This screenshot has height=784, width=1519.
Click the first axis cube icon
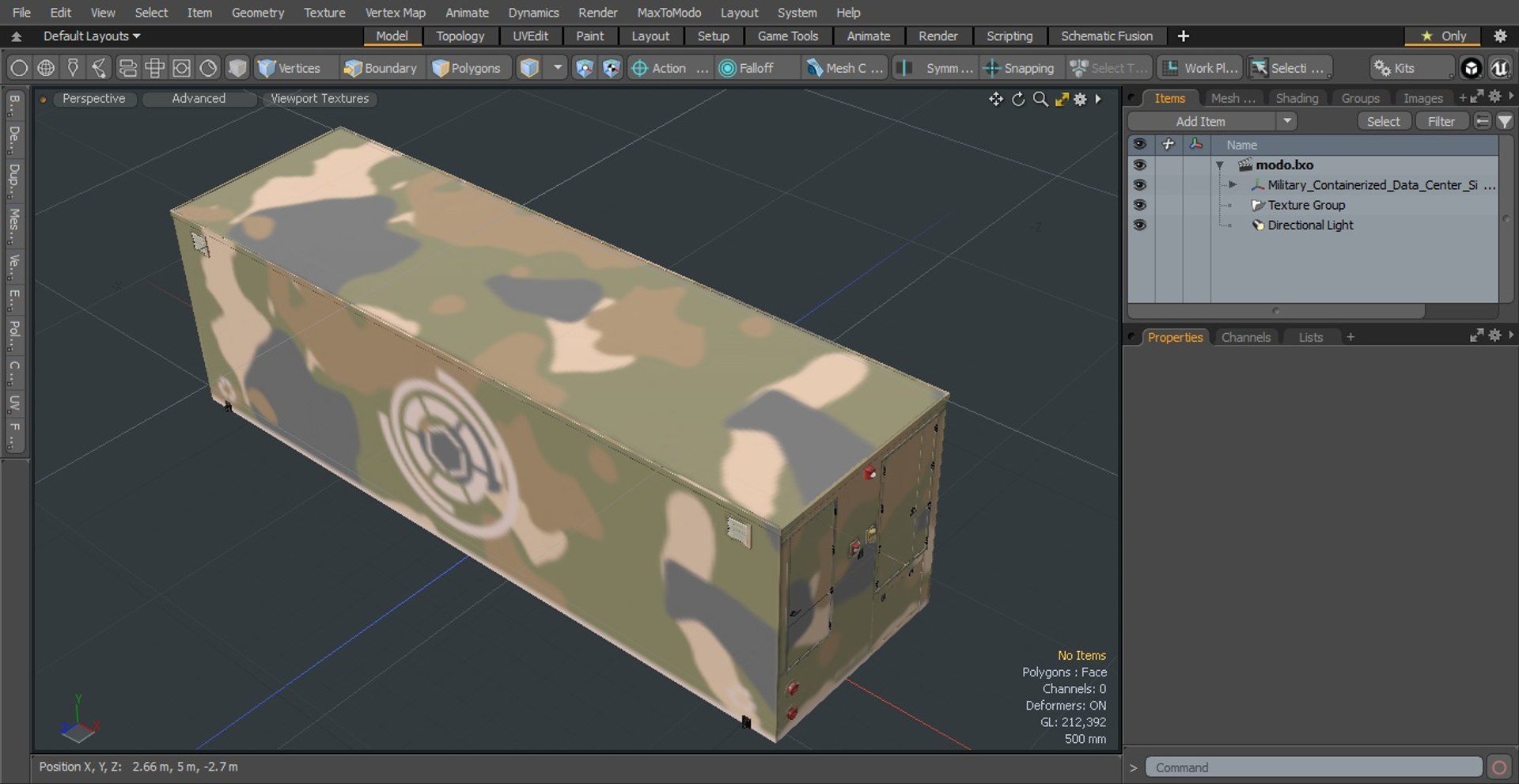(x=584, y=68)
